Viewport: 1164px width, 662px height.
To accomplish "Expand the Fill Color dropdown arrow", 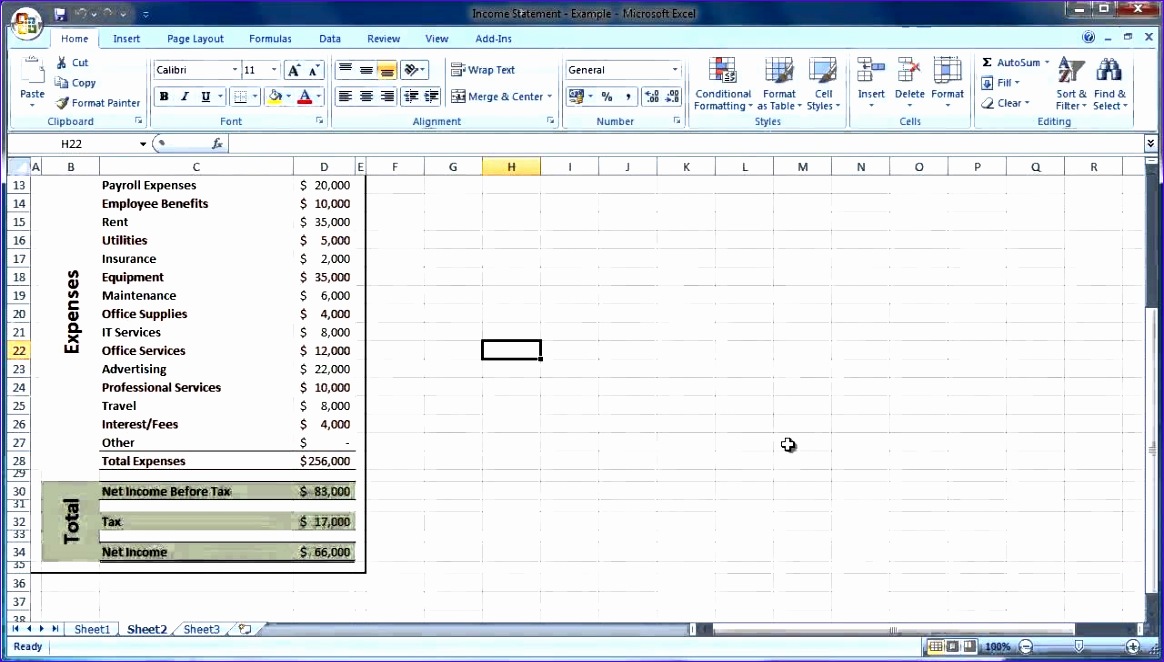I will tap(289, 97).
